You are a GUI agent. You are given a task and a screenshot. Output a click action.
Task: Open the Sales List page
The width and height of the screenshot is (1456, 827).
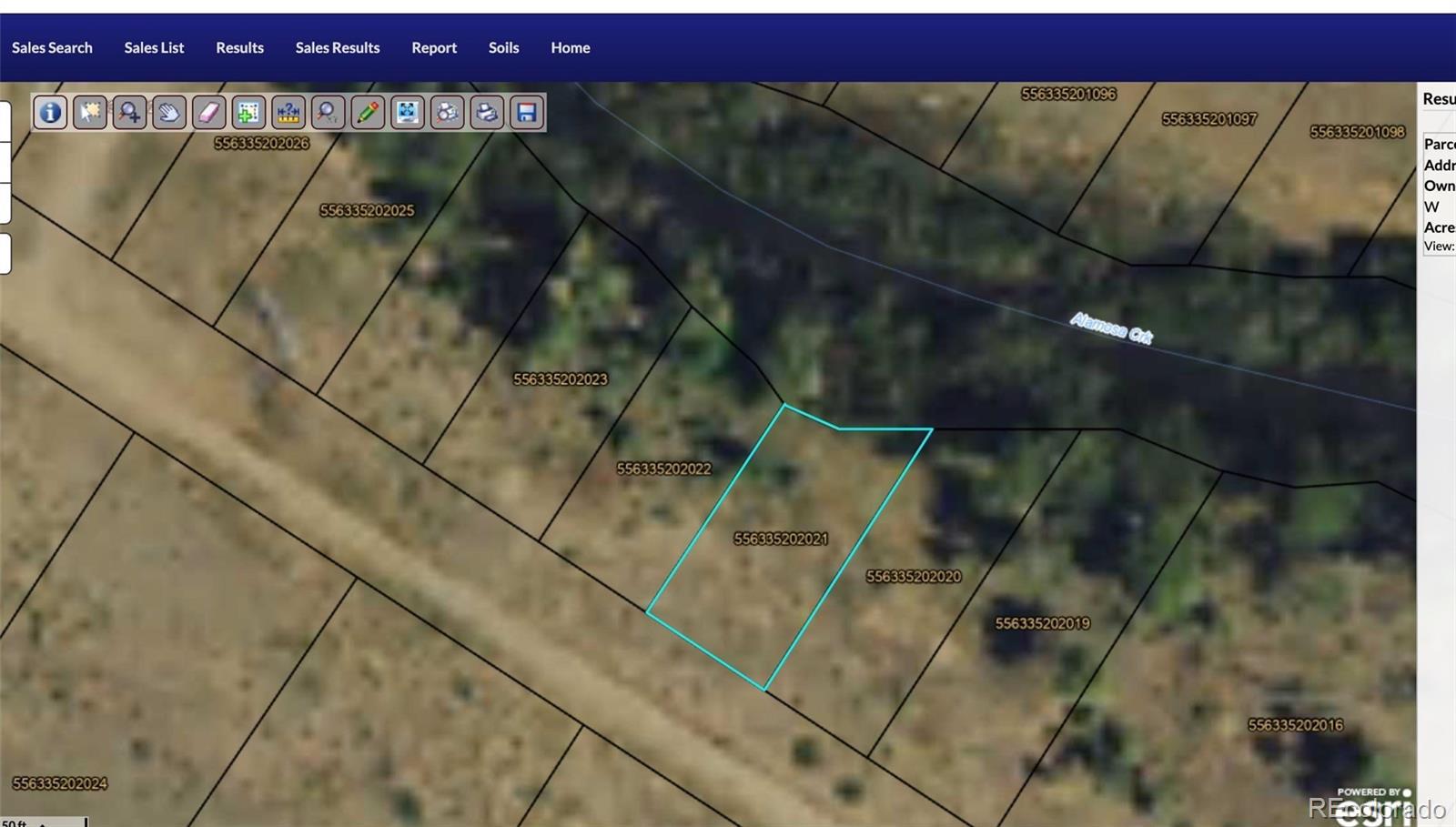click(x=154, y=47)
